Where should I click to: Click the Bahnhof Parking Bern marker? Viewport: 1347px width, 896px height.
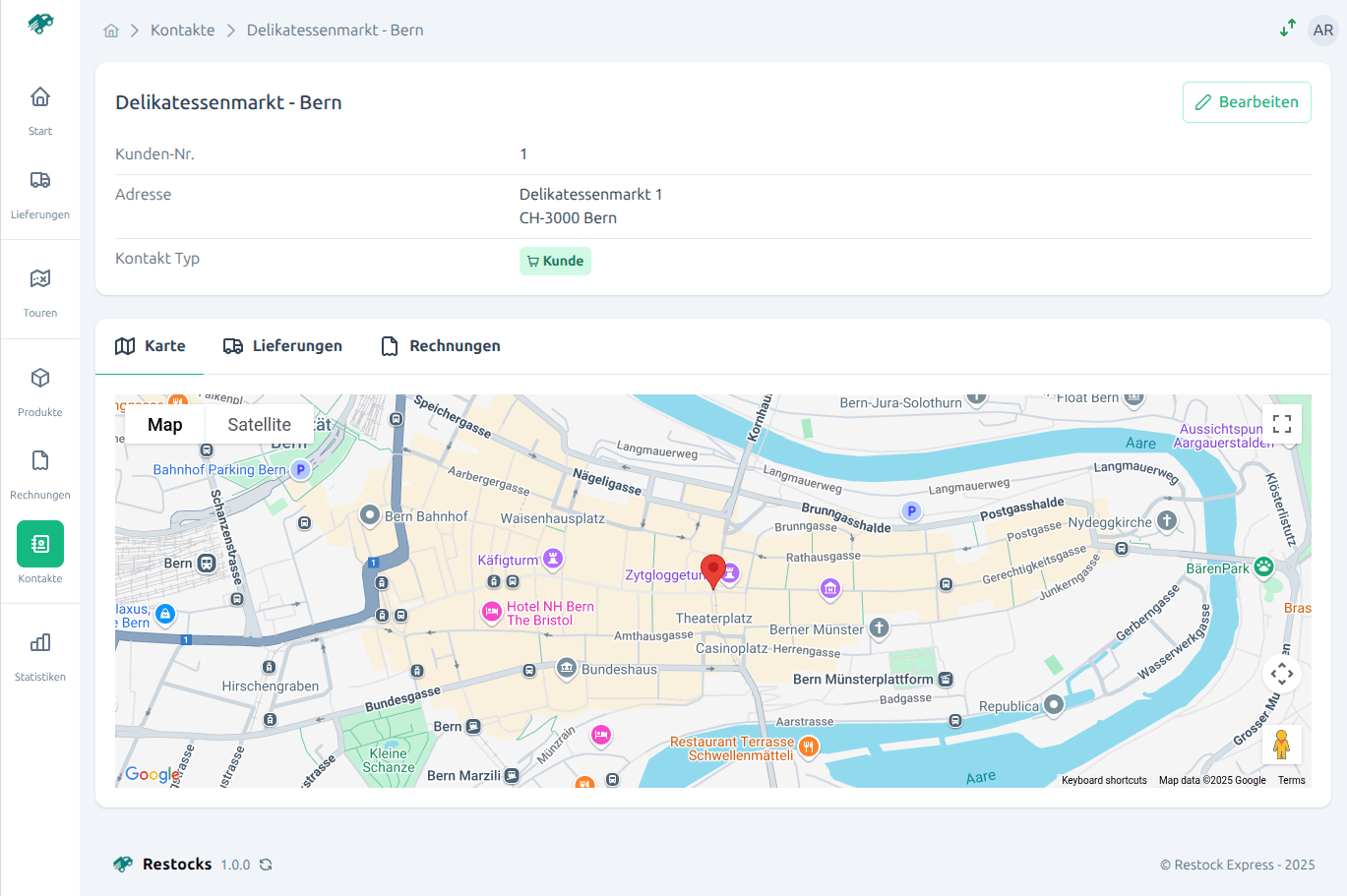tap(301, 470)
